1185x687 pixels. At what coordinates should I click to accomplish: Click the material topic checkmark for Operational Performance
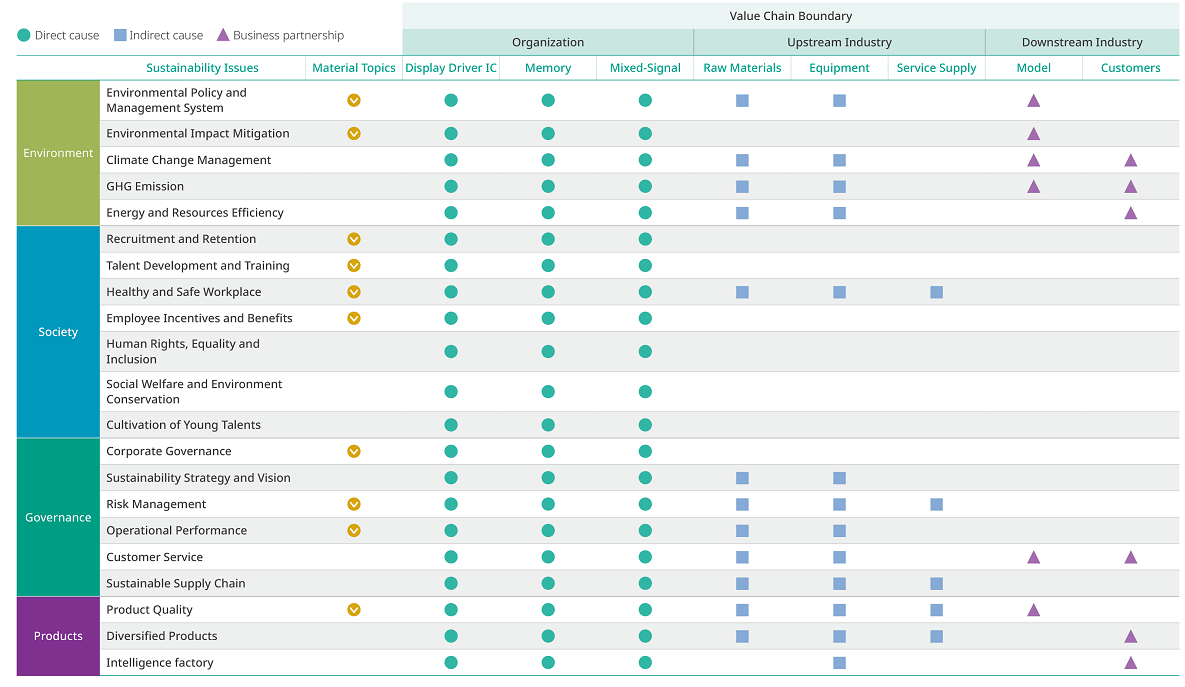(x=354, y=531)
